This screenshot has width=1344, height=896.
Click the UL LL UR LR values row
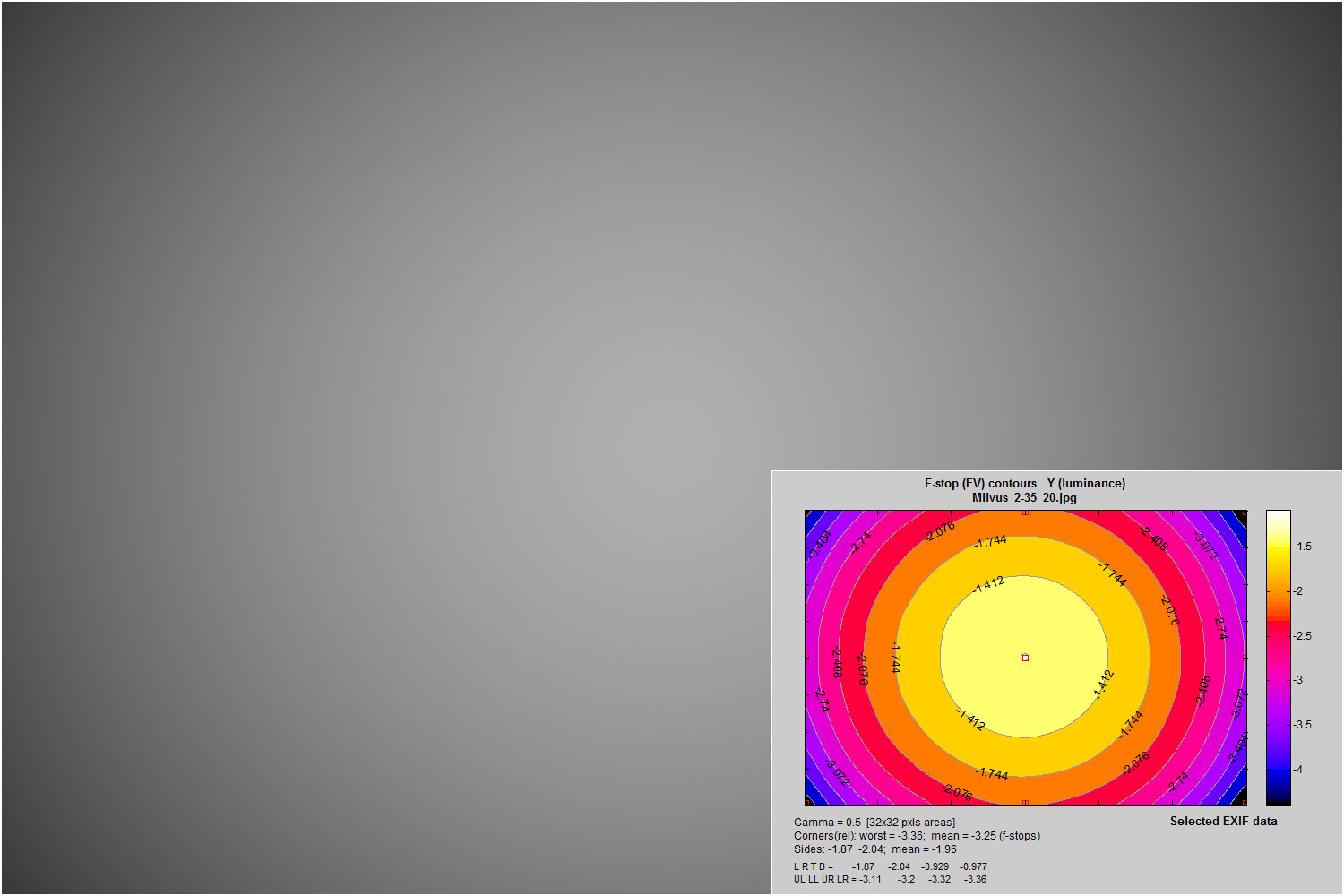point(890,879)
